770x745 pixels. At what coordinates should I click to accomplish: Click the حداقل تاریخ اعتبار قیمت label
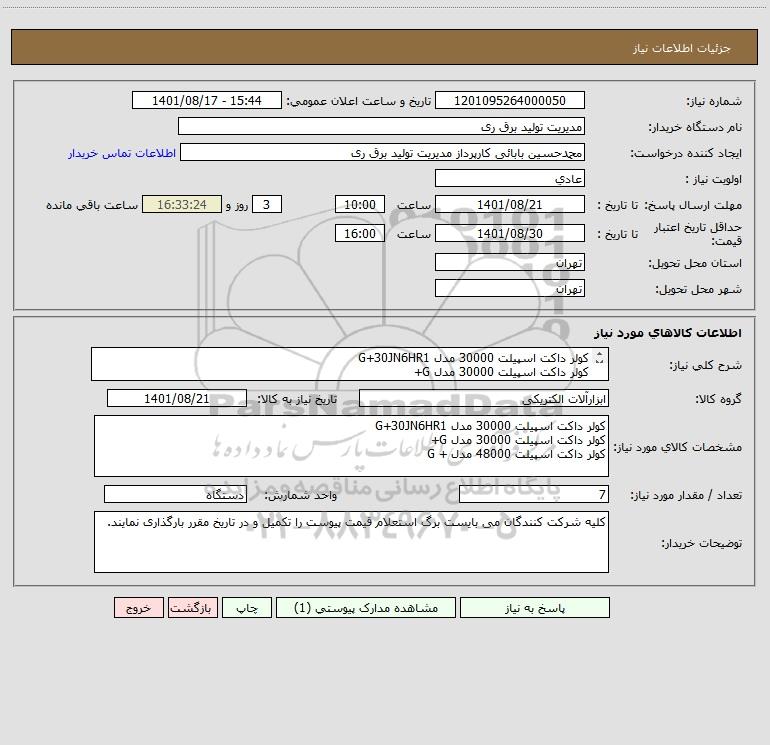[698, 234]
